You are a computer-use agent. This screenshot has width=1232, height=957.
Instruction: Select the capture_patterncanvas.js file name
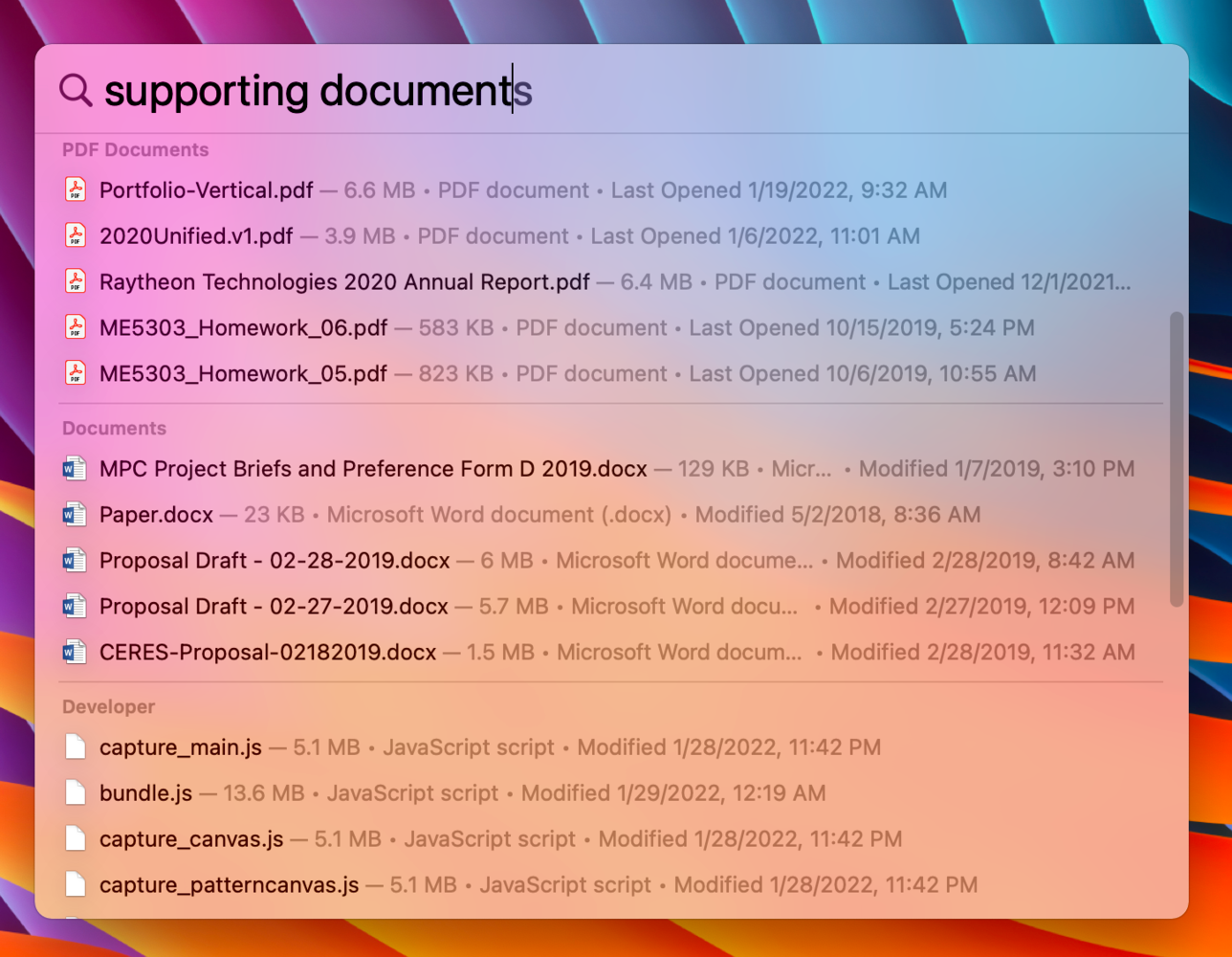click(x=230, y=884)
